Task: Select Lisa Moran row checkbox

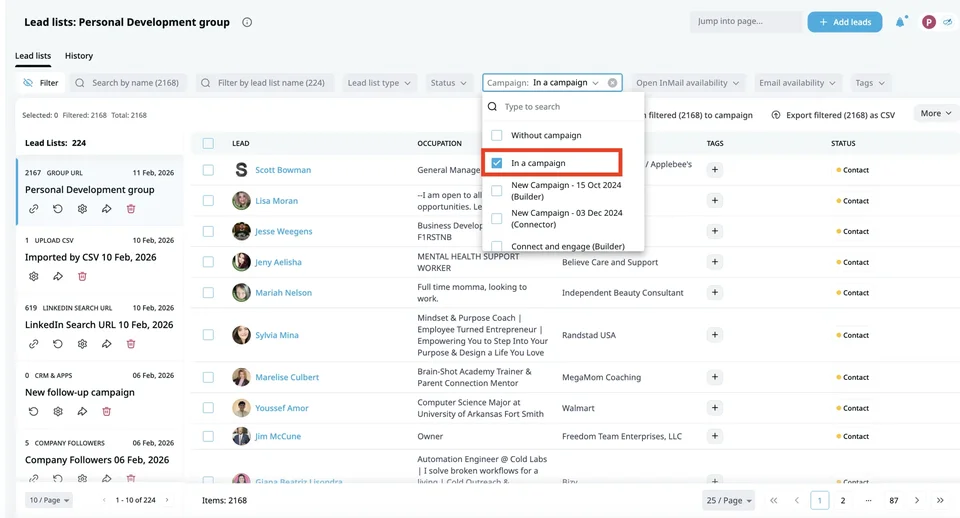Action: (208, 200)
